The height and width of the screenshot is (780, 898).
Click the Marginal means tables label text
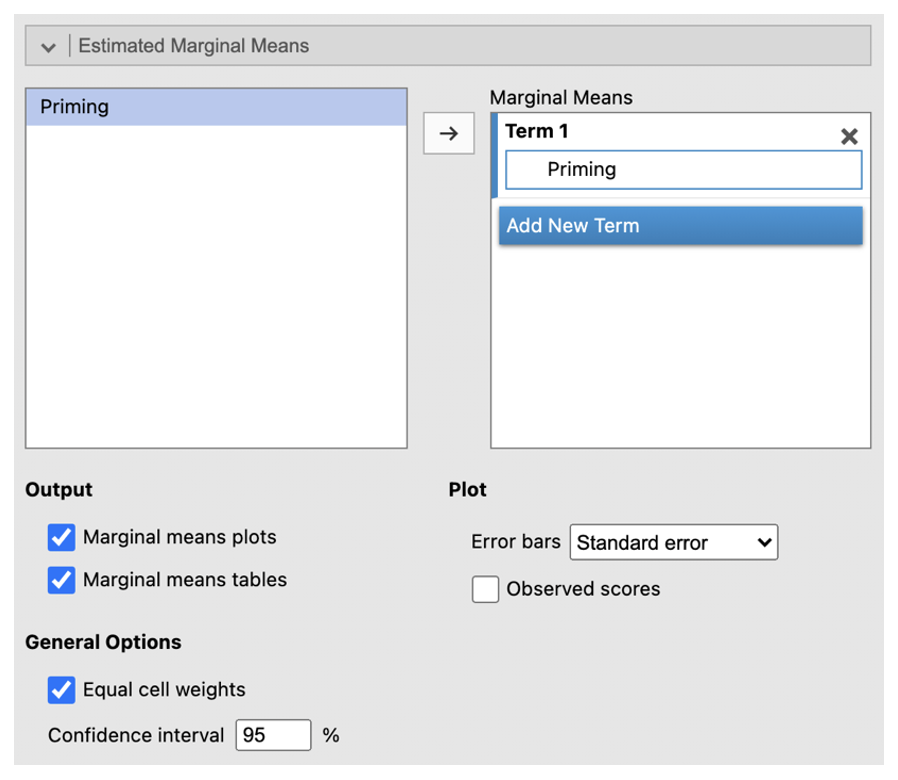coord(184,580)
